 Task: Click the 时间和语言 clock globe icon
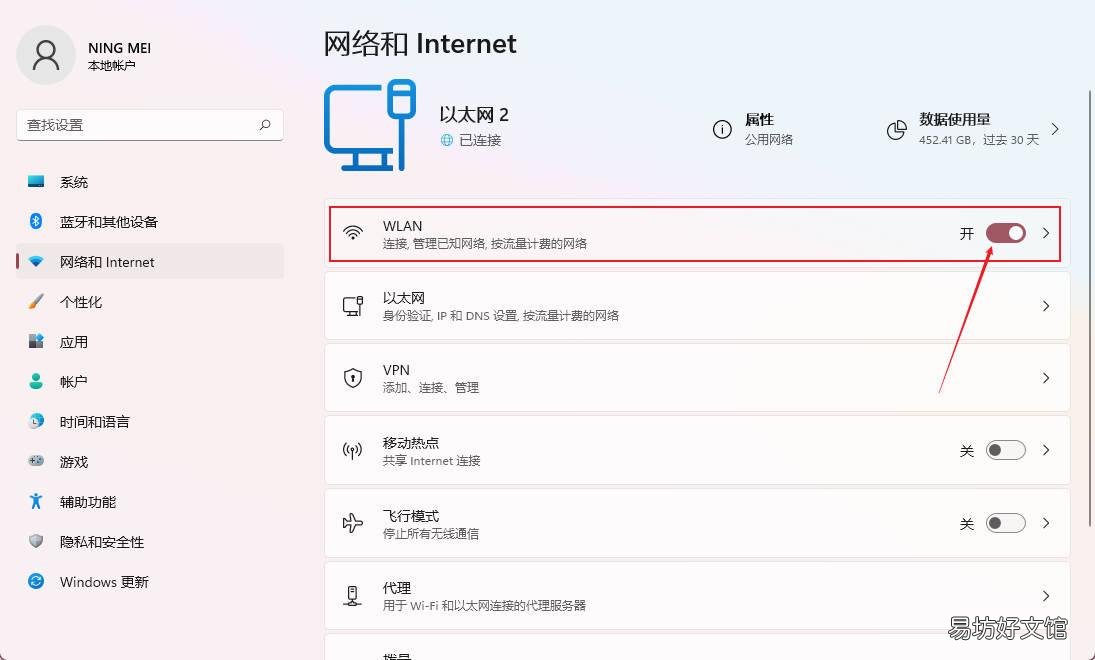(x=36, y=421)
